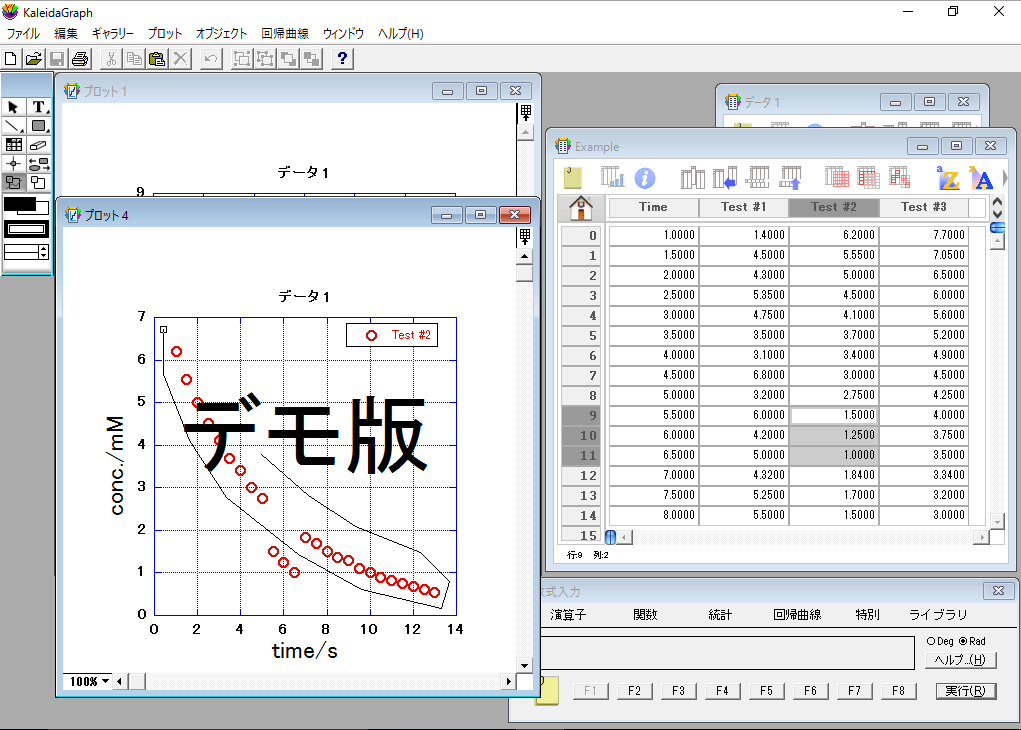The image size is (1021, 730).
Task: Click the column bars icon in Example toolbar
Action: coord(692,177)
